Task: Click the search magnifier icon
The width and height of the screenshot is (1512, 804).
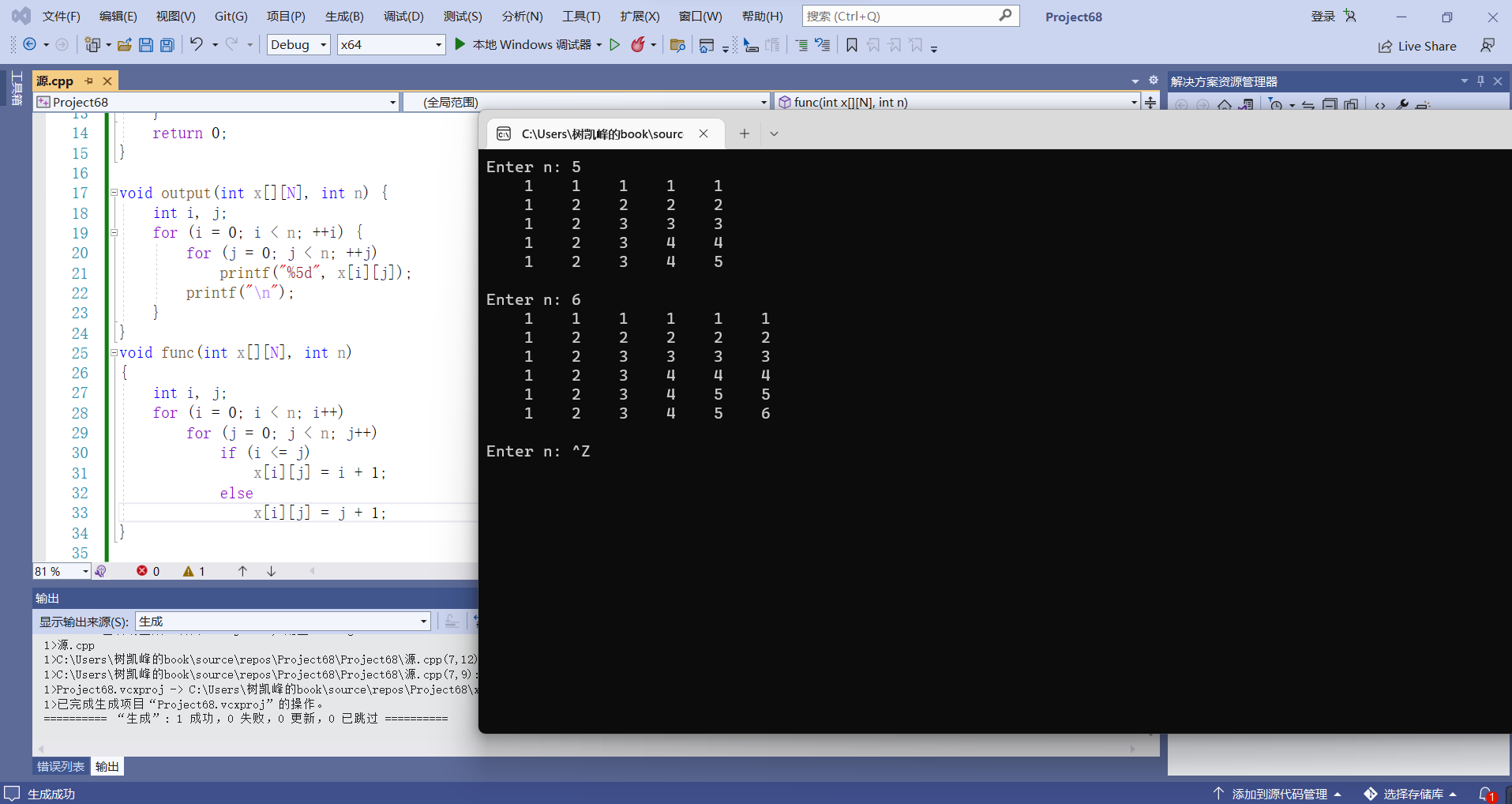Action: point(1005,16)
